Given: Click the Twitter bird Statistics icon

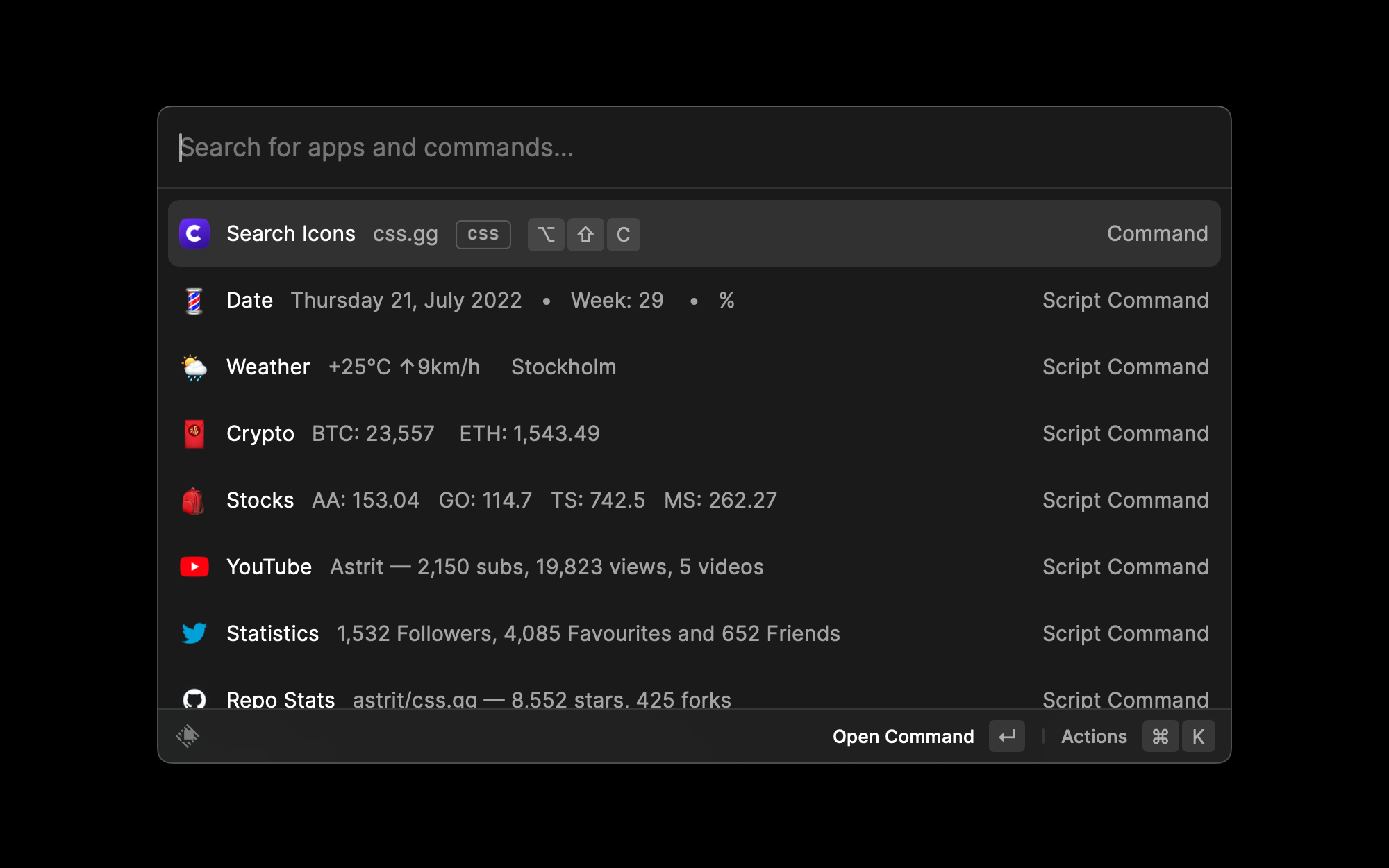Looking at the screenshot, I should point(194,633).
